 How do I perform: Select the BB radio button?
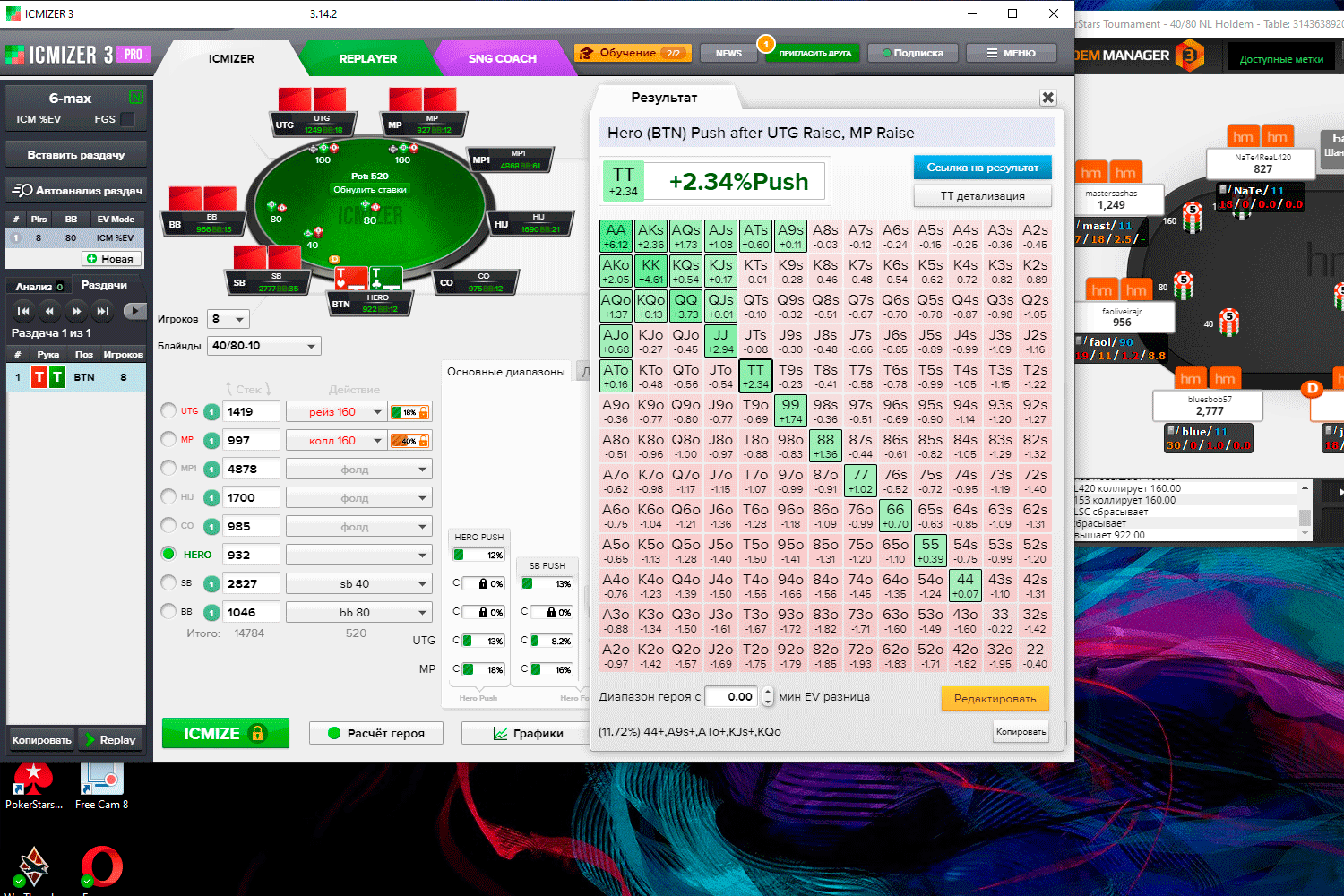point(168,611)
